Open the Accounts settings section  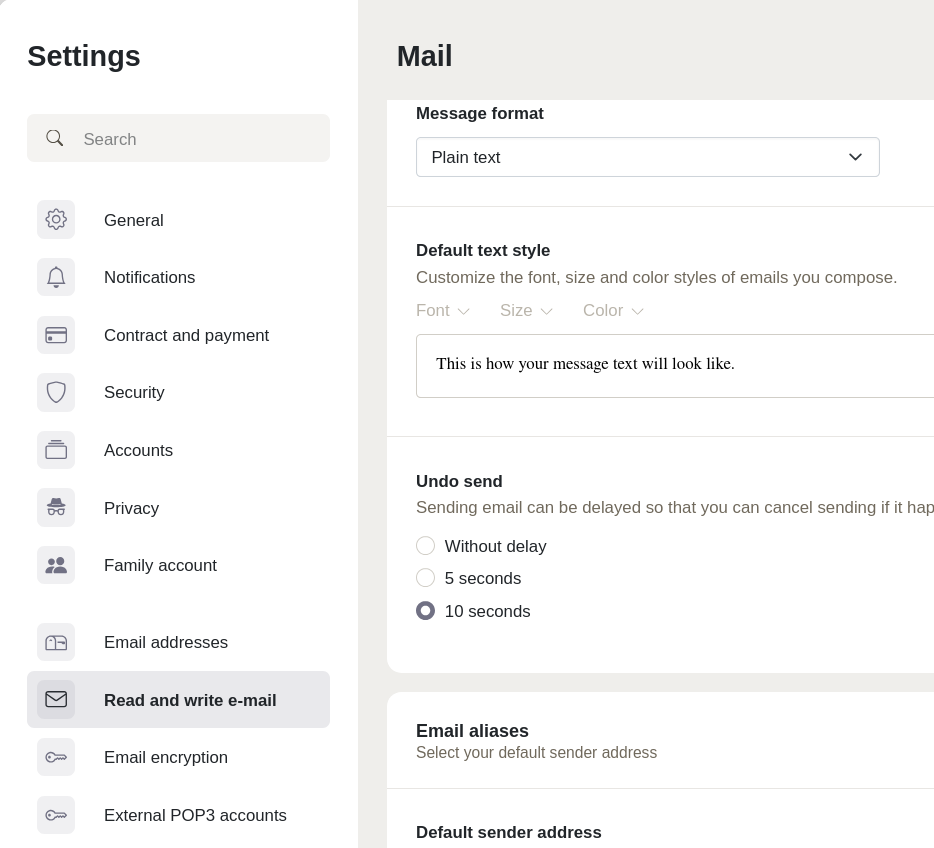(138, 450)
